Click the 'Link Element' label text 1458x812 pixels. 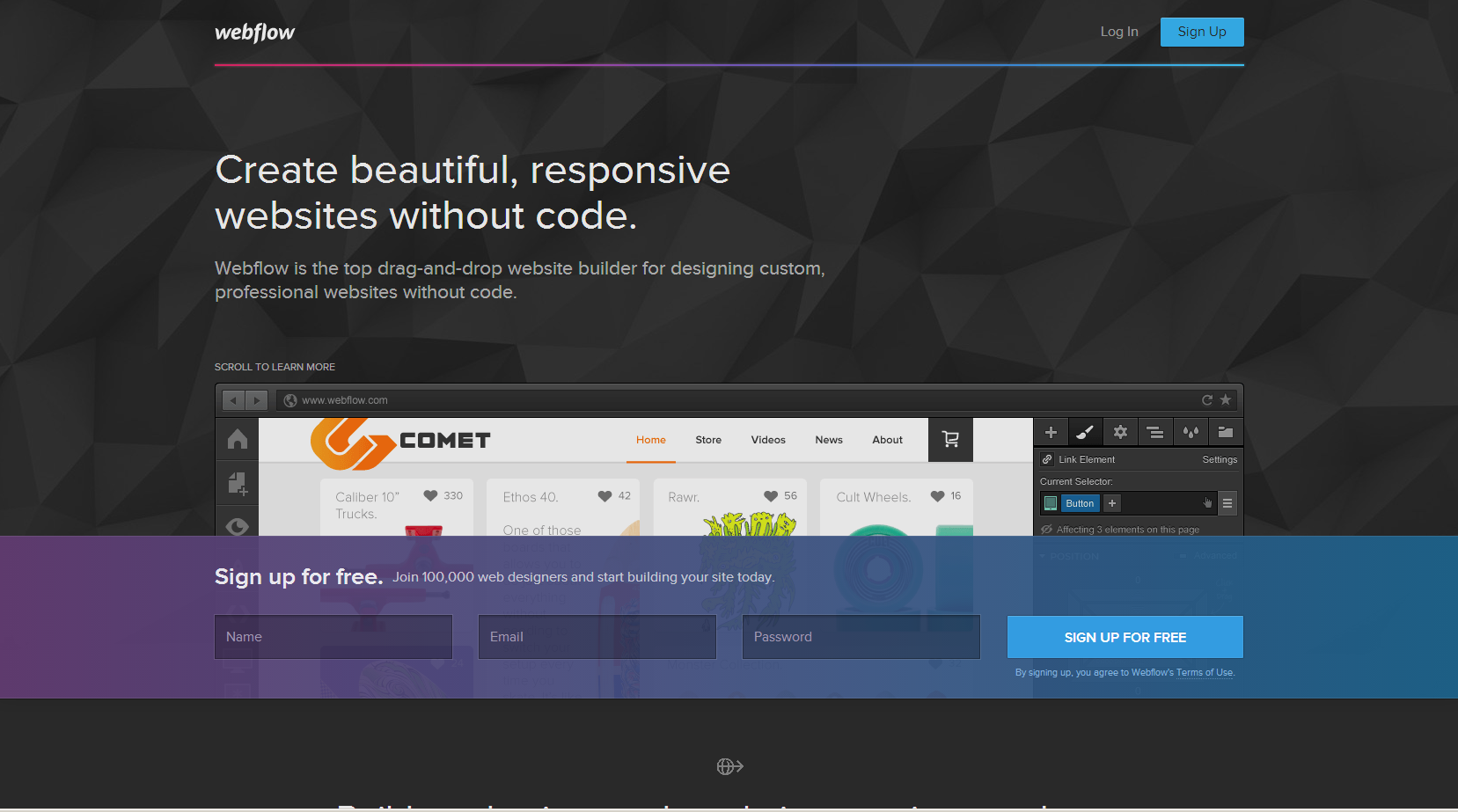[x=1087, y=459]
